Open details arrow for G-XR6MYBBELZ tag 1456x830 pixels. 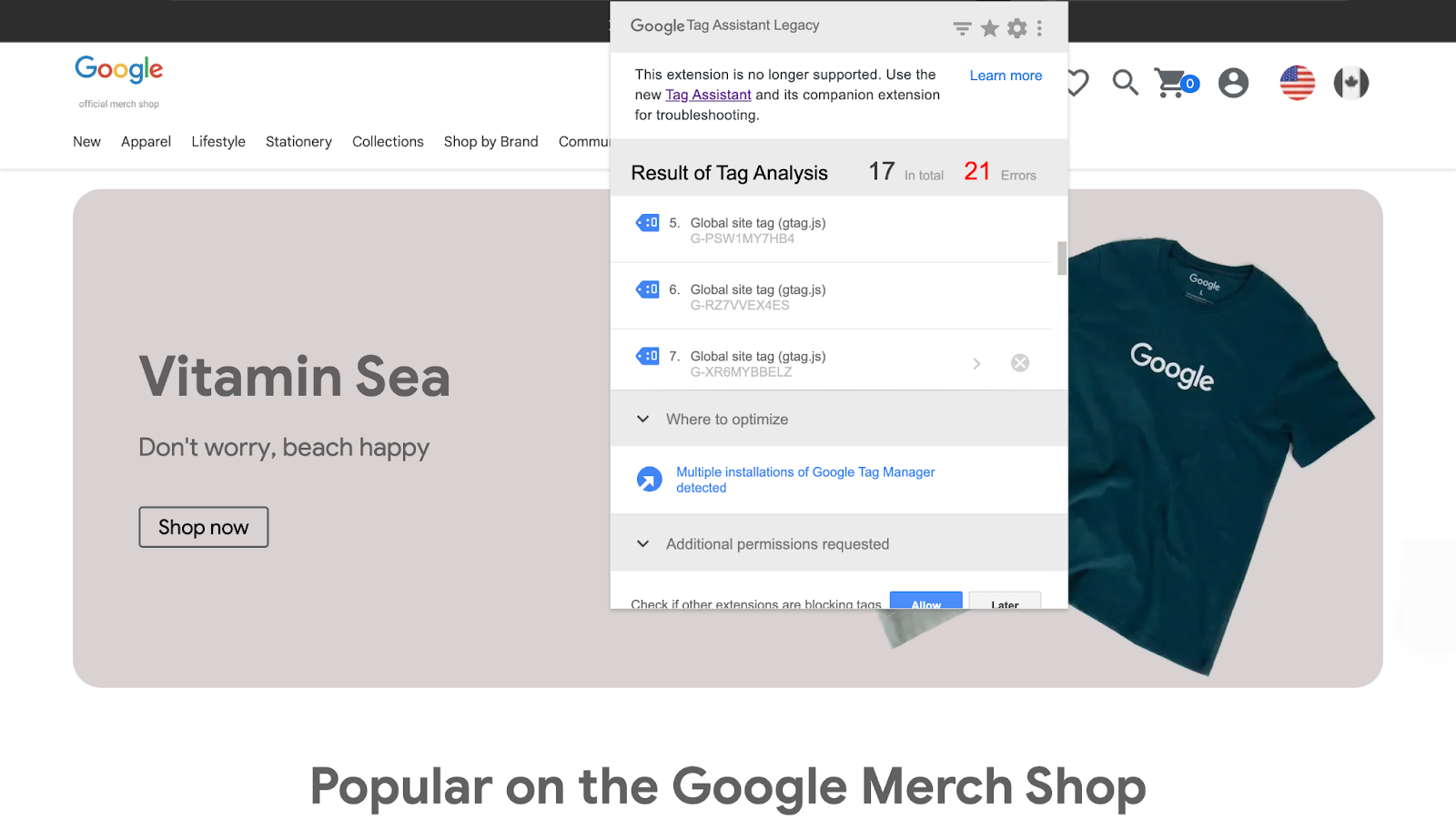976,364
